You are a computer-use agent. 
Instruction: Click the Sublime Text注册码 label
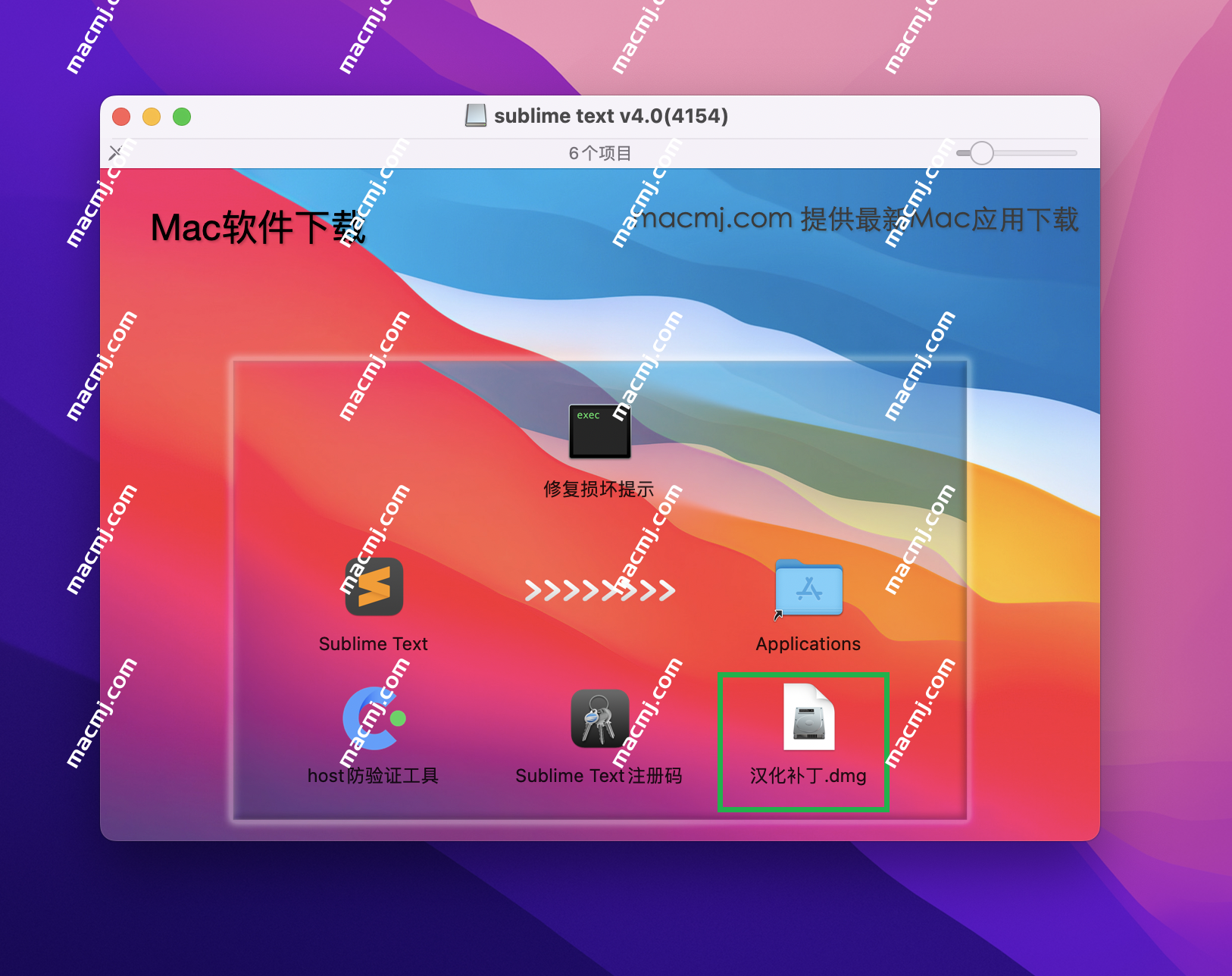599,776
